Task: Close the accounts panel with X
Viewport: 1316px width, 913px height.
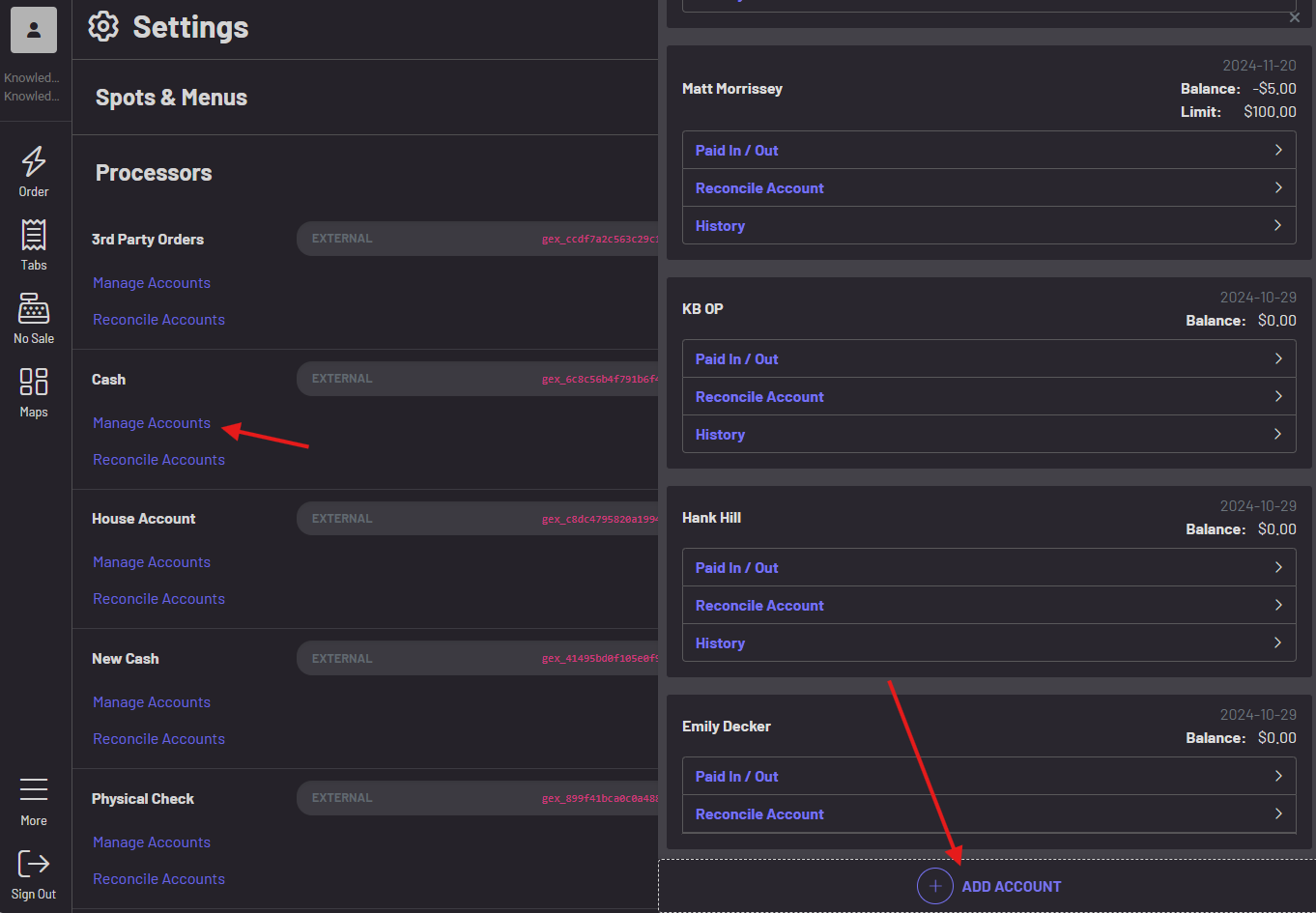Action: (x=1295, y=17)
